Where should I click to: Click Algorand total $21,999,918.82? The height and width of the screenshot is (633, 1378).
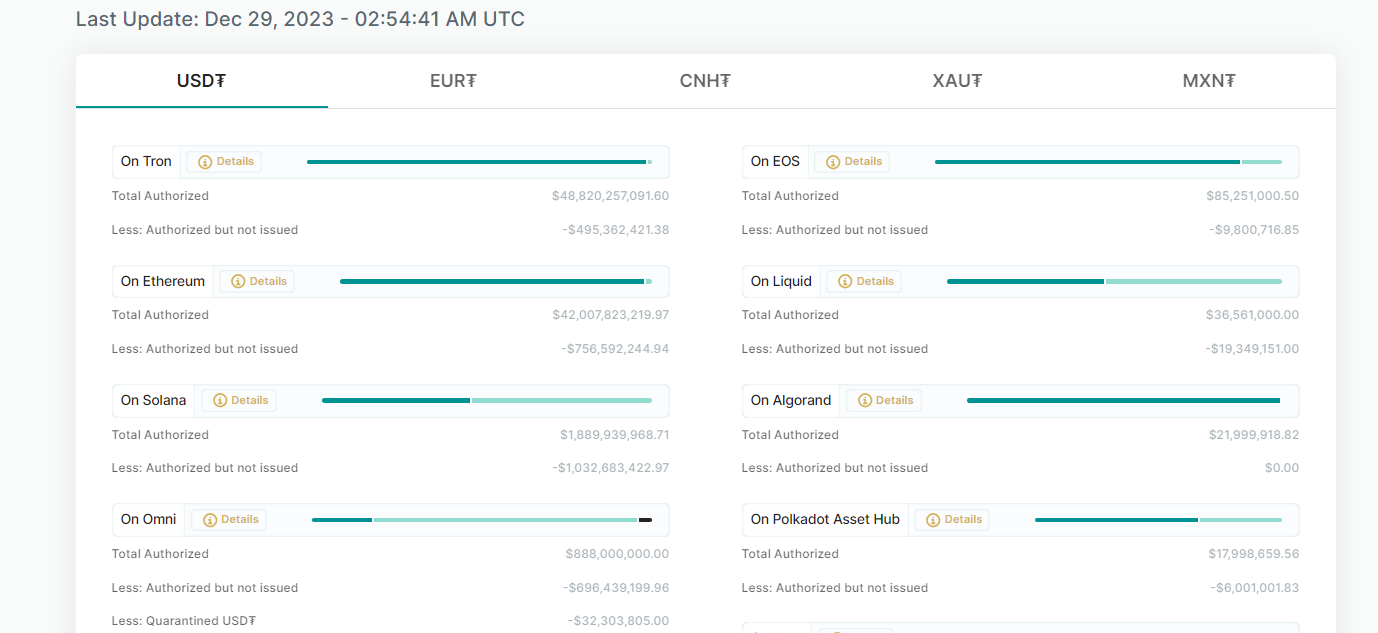pyautogui.click(x=1254, y=435)
